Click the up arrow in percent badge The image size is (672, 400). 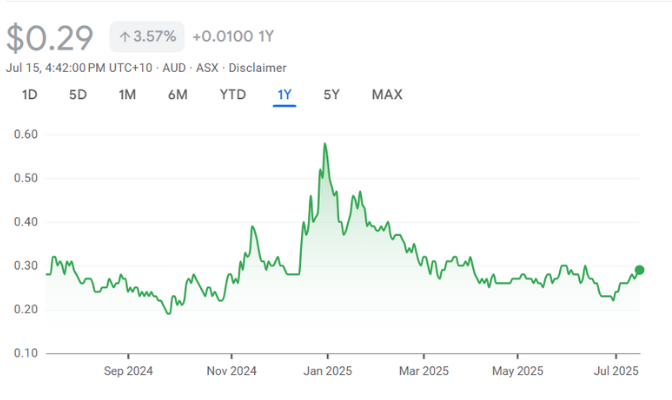click(x=124, y=37)
